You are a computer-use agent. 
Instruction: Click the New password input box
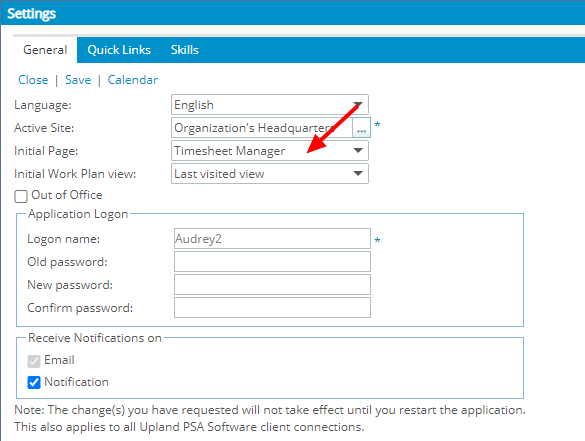coord(272,285)
